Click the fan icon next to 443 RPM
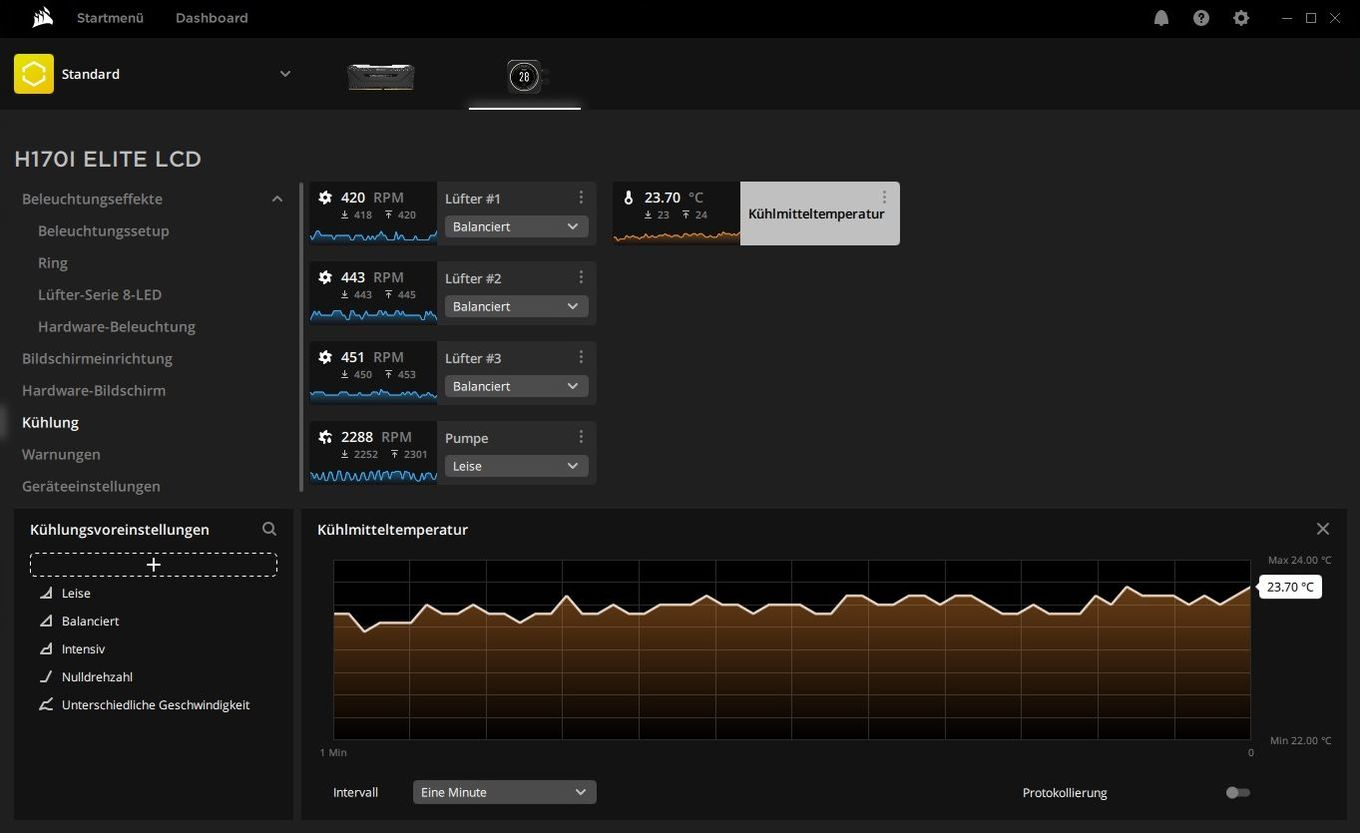1360x833 pixels. tap(325, 277)
